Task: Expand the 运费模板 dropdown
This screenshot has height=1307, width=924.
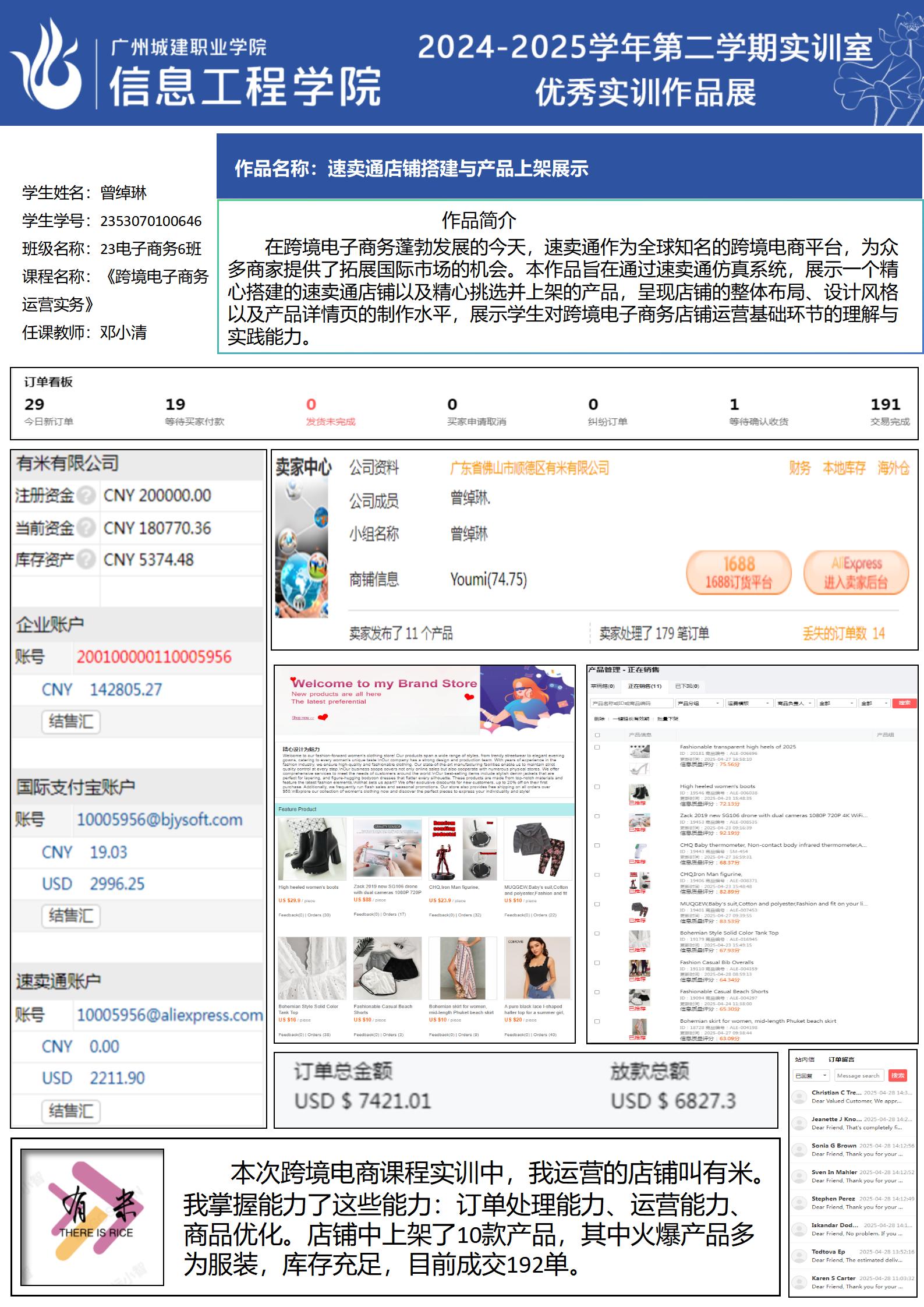Action: click(x=749, y=703)
